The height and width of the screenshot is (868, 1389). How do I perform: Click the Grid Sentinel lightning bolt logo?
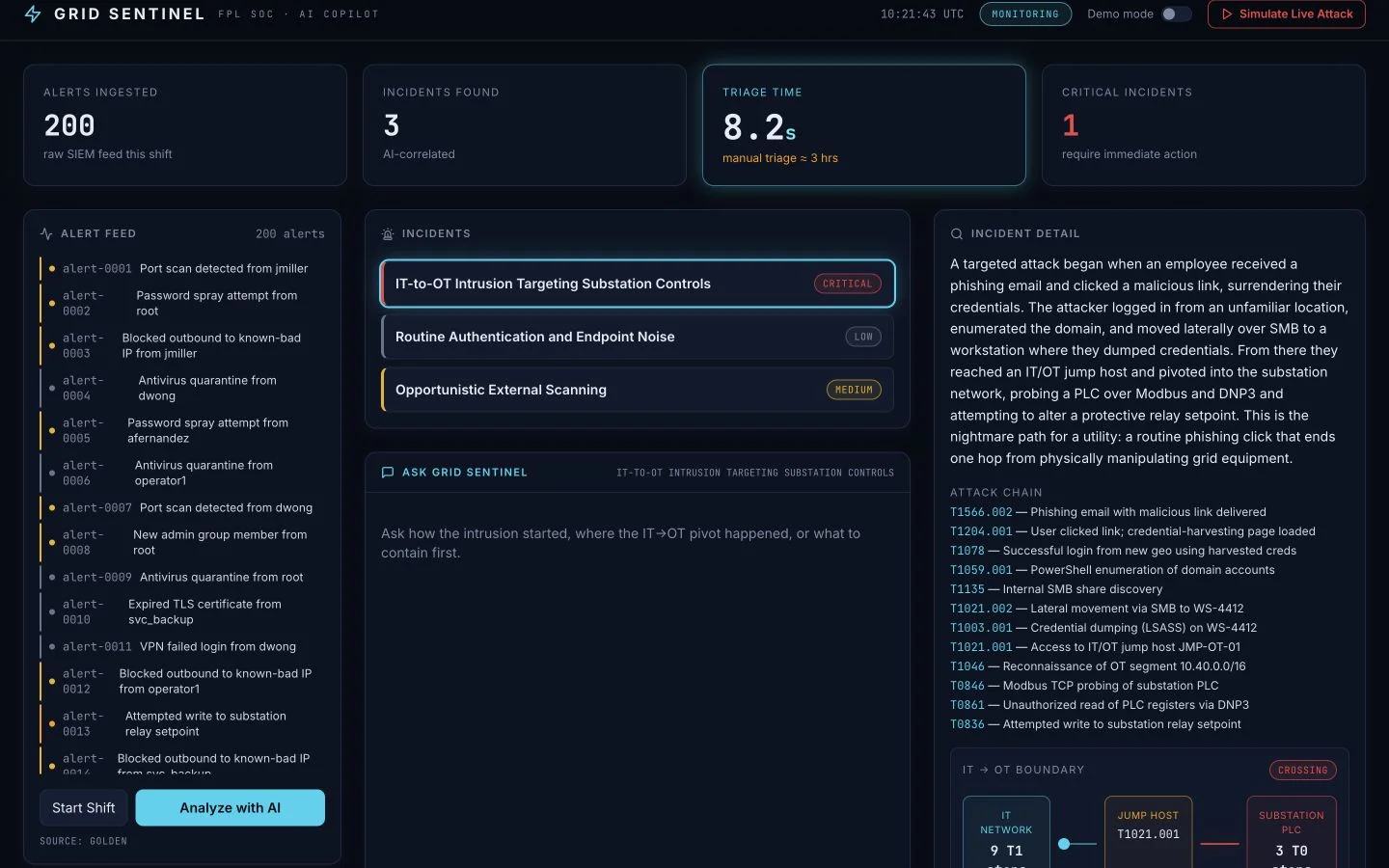point(33,14)
